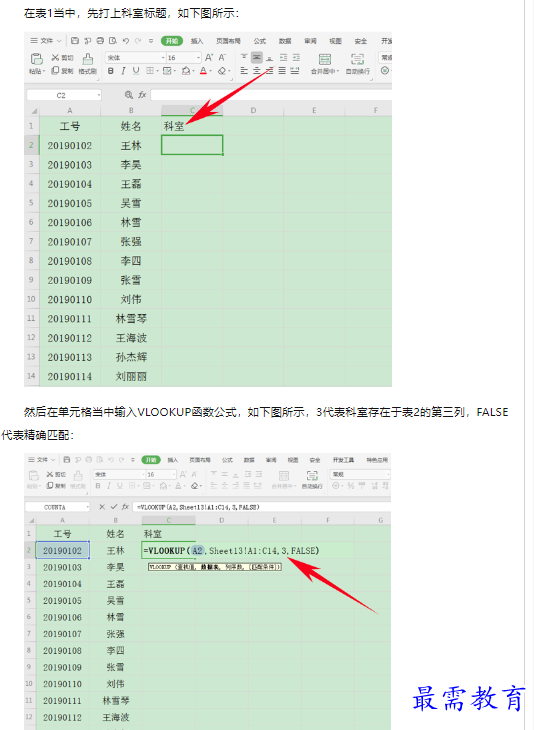Switch to the 开发工具 tab in the lower spreadsheet
The image size is (534, 730).
point(343,460)
